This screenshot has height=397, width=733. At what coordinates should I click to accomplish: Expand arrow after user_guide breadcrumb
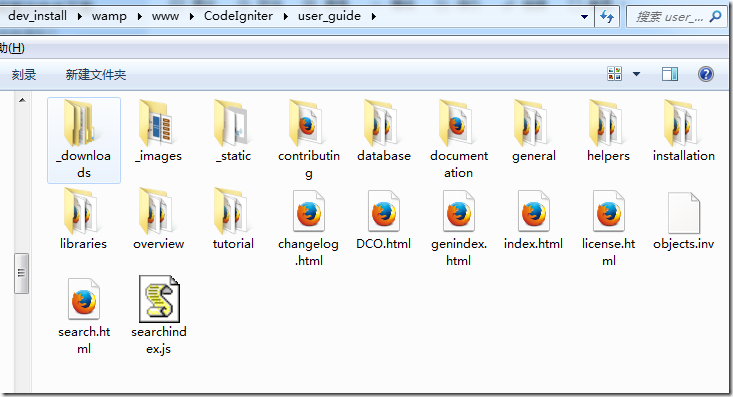coord(374,16)
